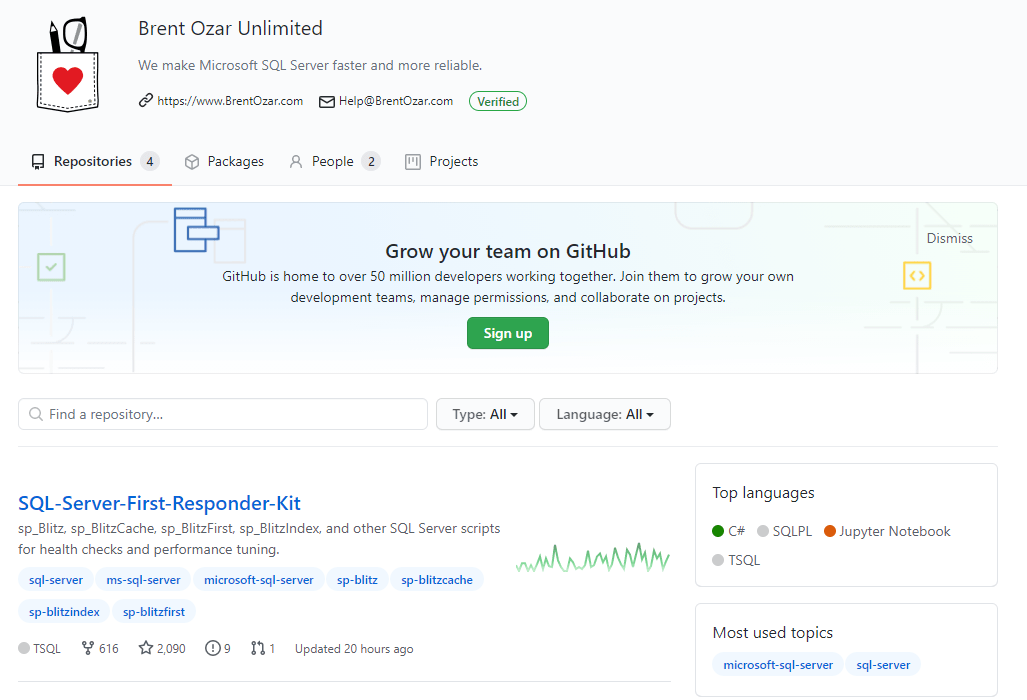Screen dimensions: 1027x700
Task: Open the Projects tab
Action: point(441,162)
